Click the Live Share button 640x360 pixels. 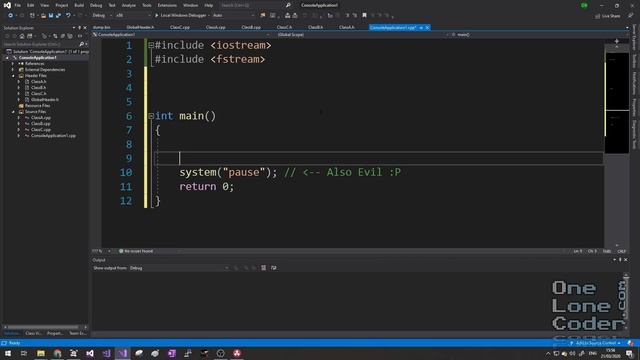607,16
